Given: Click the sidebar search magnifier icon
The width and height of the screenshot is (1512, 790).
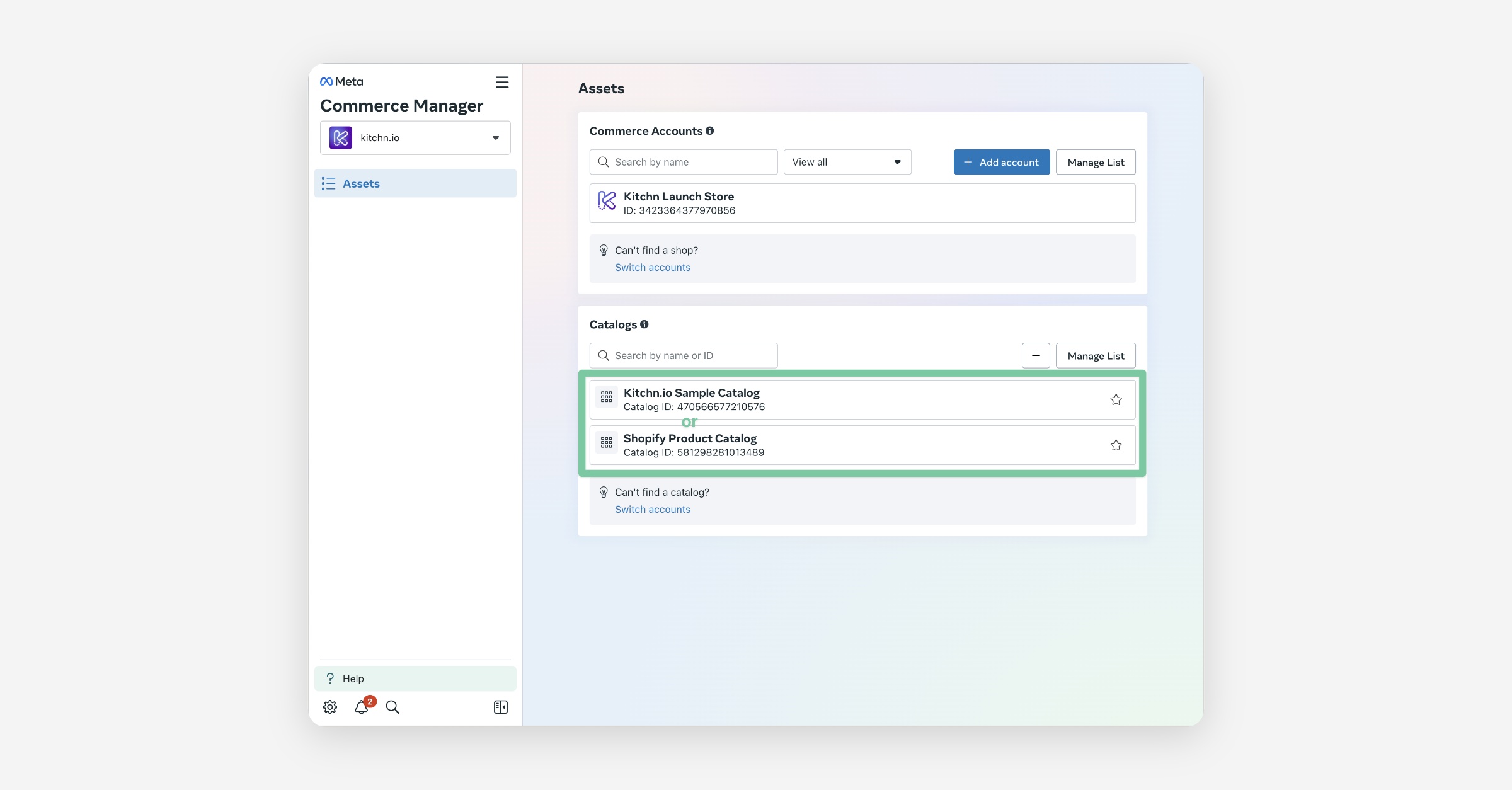Looking at the screenshot, I should [392, 707].
